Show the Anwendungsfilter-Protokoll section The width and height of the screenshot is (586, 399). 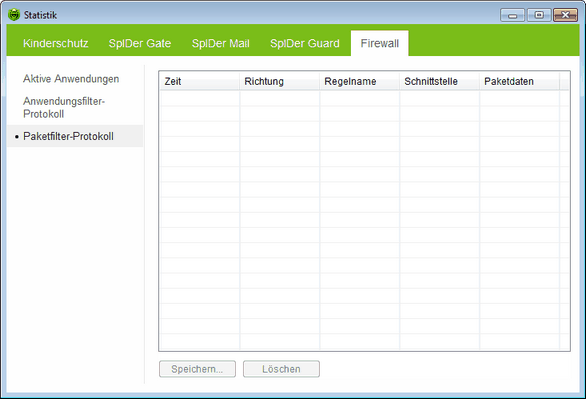(64, 108)
